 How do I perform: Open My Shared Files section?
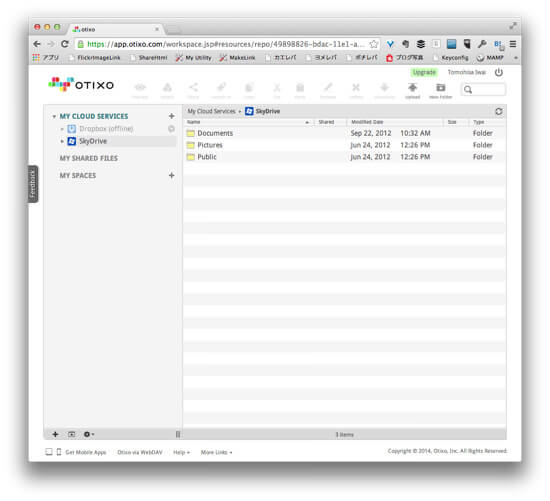(88, 158)
